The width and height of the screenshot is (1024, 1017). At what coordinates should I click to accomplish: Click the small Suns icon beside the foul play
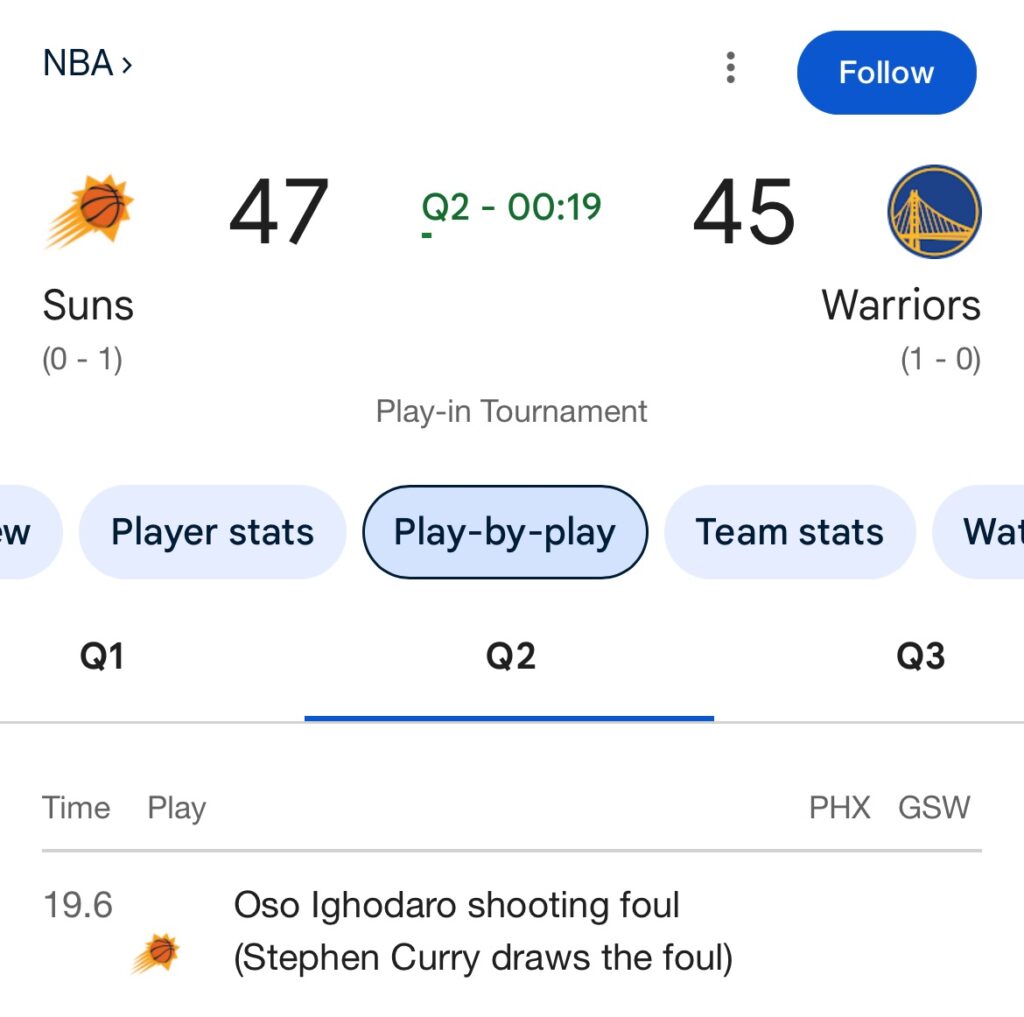coord(156,953)
